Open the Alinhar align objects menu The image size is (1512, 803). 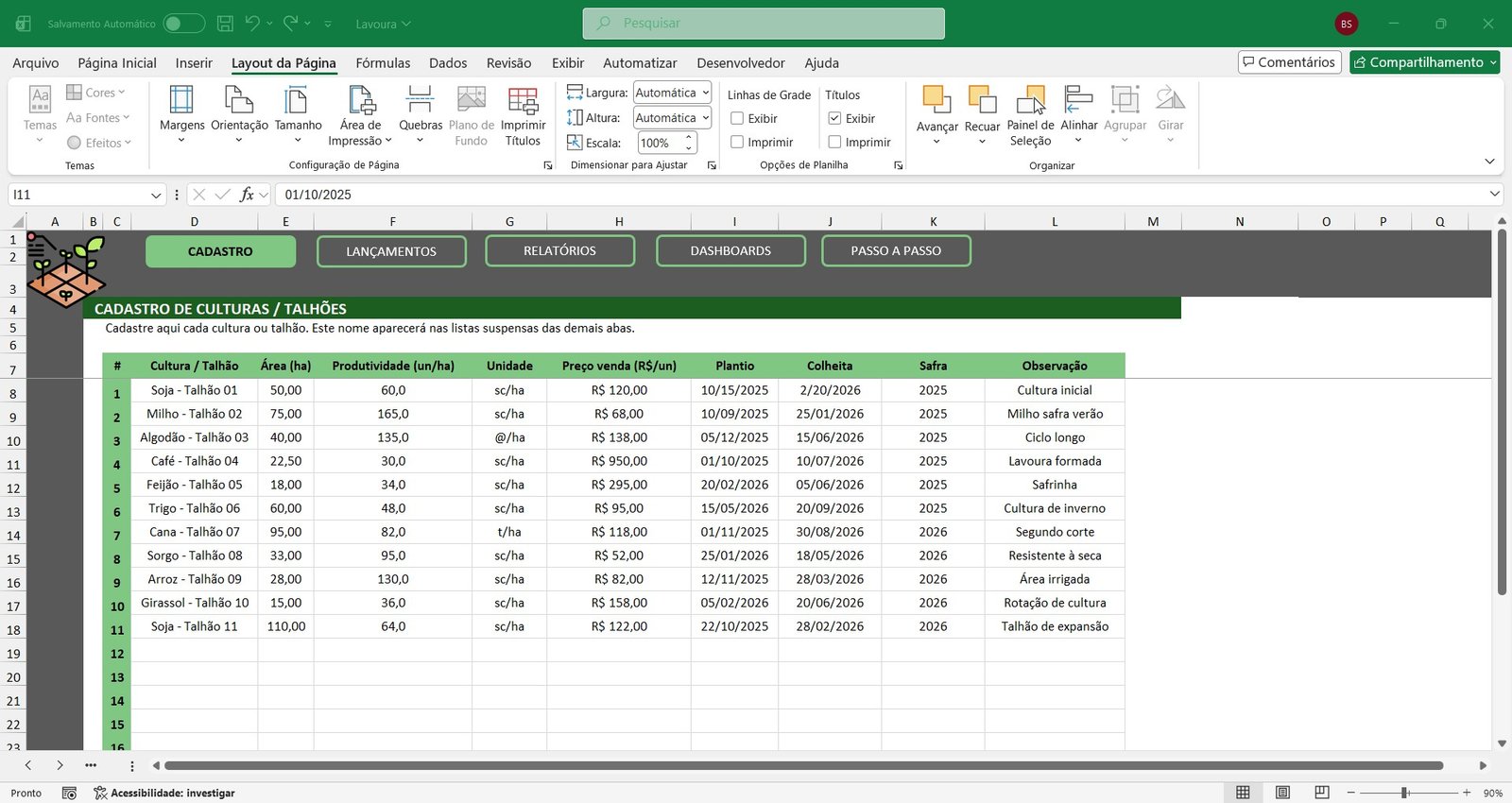click(1078, 114)
